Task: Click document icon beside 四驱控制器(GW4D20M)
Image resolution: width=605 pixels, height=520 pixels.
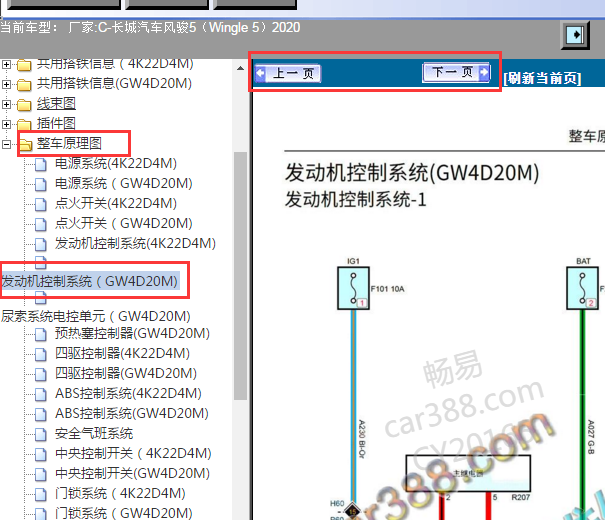Action: tap(41, 375)
